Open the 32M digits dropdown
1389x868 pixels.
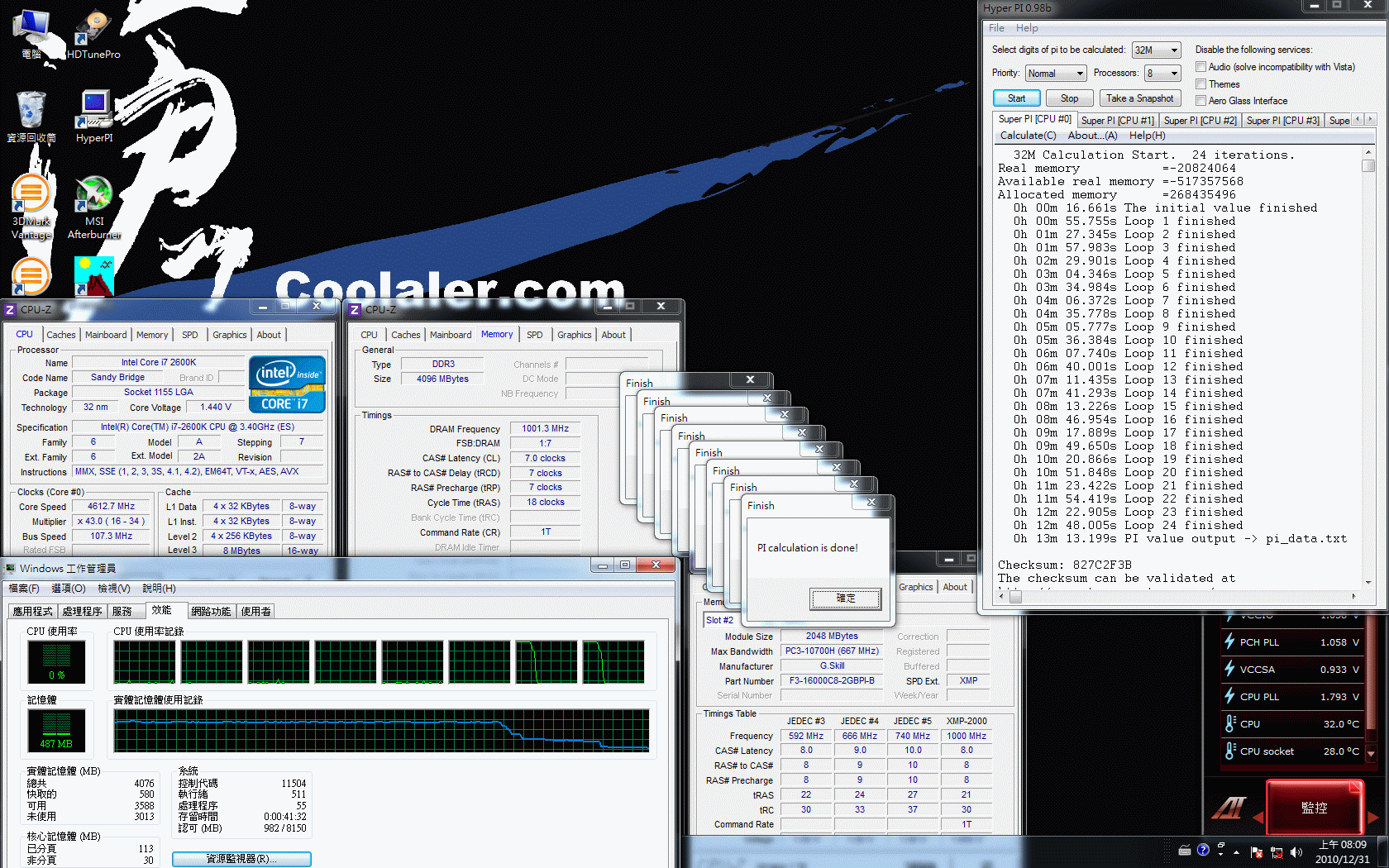1156,50
